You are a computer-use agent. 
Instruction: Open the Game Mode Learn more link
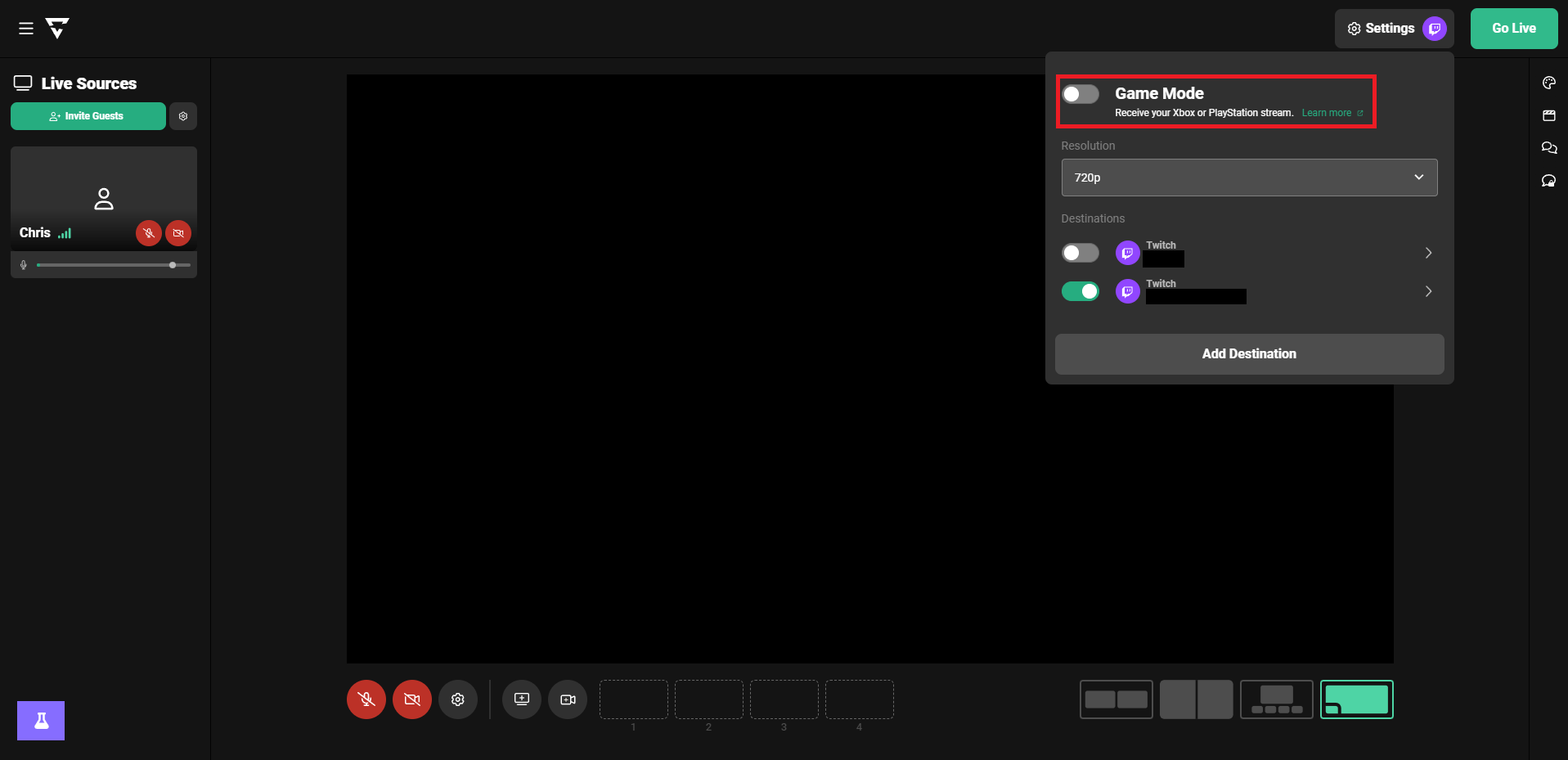pyautogui.click(x=1332, y=113)
